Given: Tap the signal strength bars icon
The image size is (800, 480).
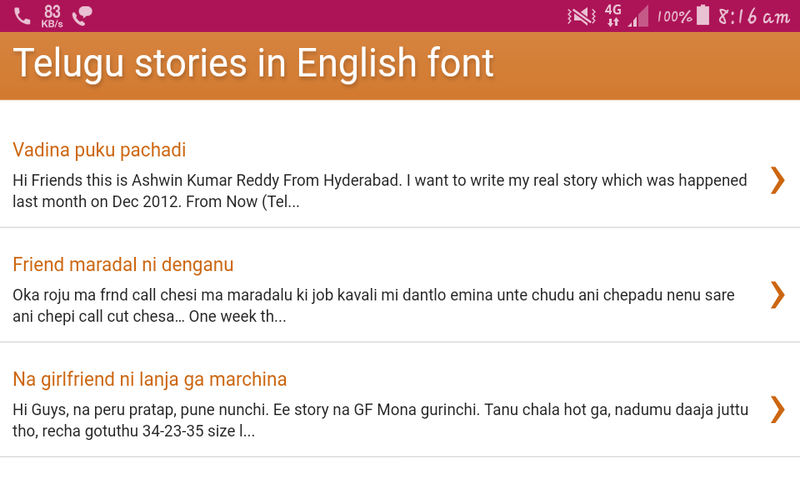Looking at the screenshot, I should [638, 16].
